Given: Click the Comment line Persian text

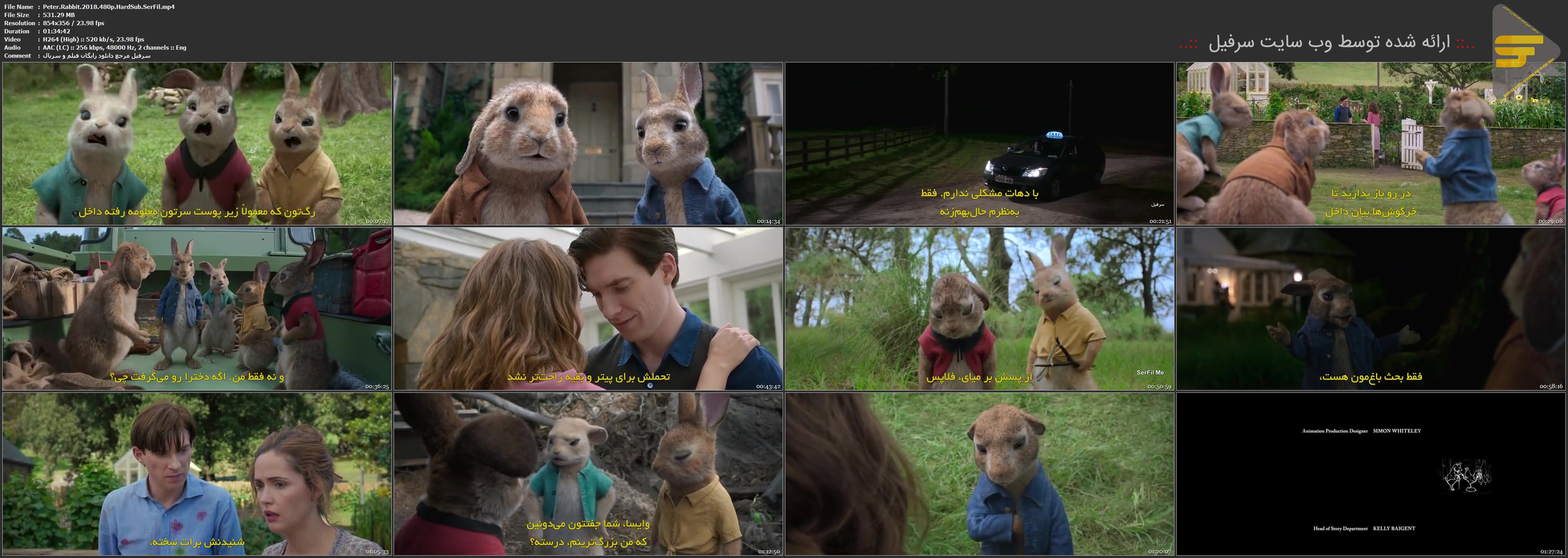Looking at the screenshot, I should (x=97, y=55).
